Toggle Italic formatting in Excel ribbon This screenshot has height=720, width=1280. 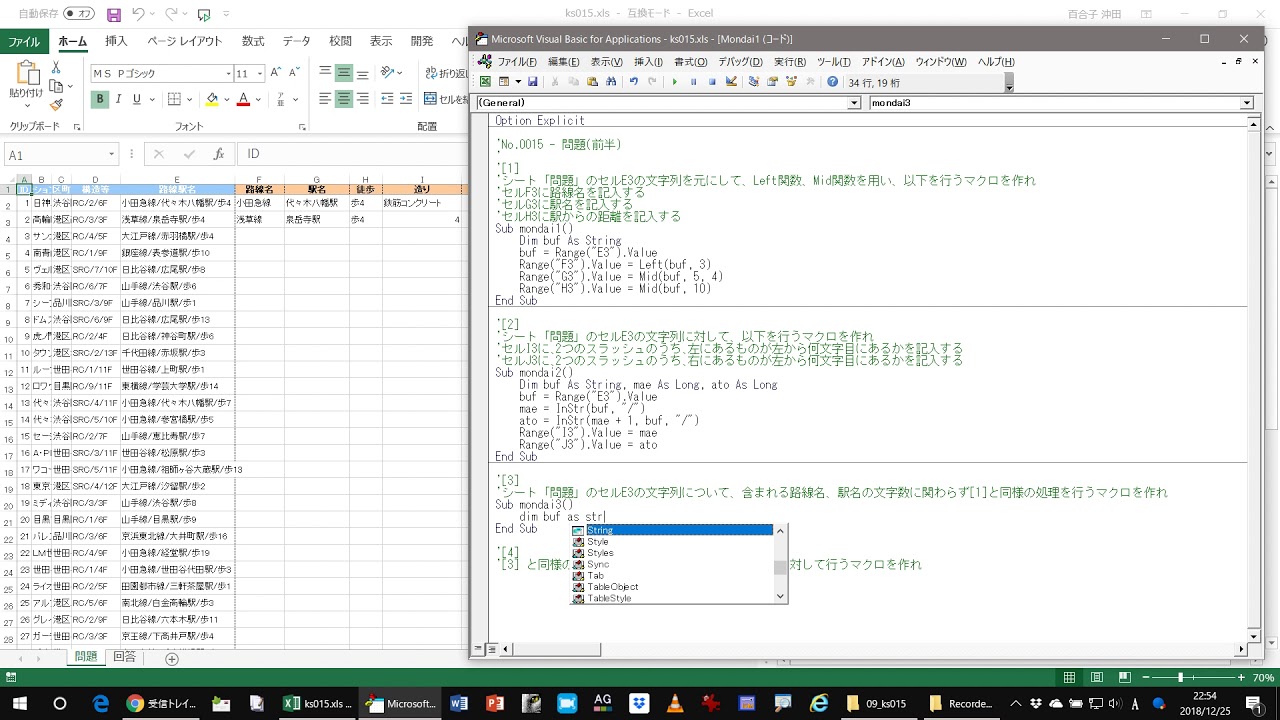click(x=118, y=99)
